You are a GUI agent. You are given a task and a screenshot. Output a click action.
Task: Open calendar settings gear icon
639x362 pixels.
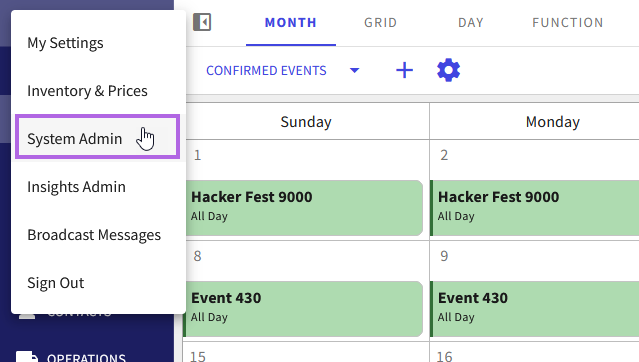tap(448, 70)
